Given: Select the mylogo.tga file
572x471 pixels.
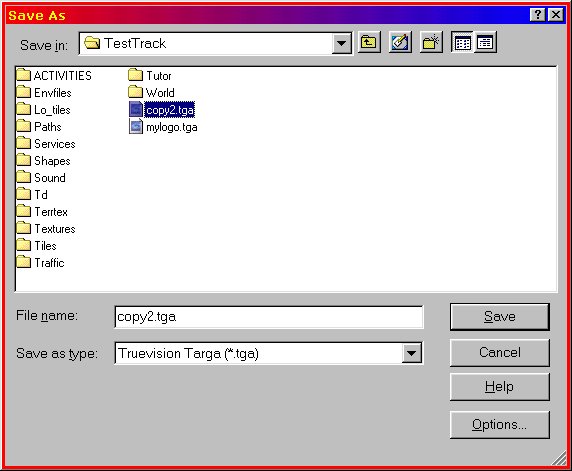Looking at the screenshot, I should (163, 127).
